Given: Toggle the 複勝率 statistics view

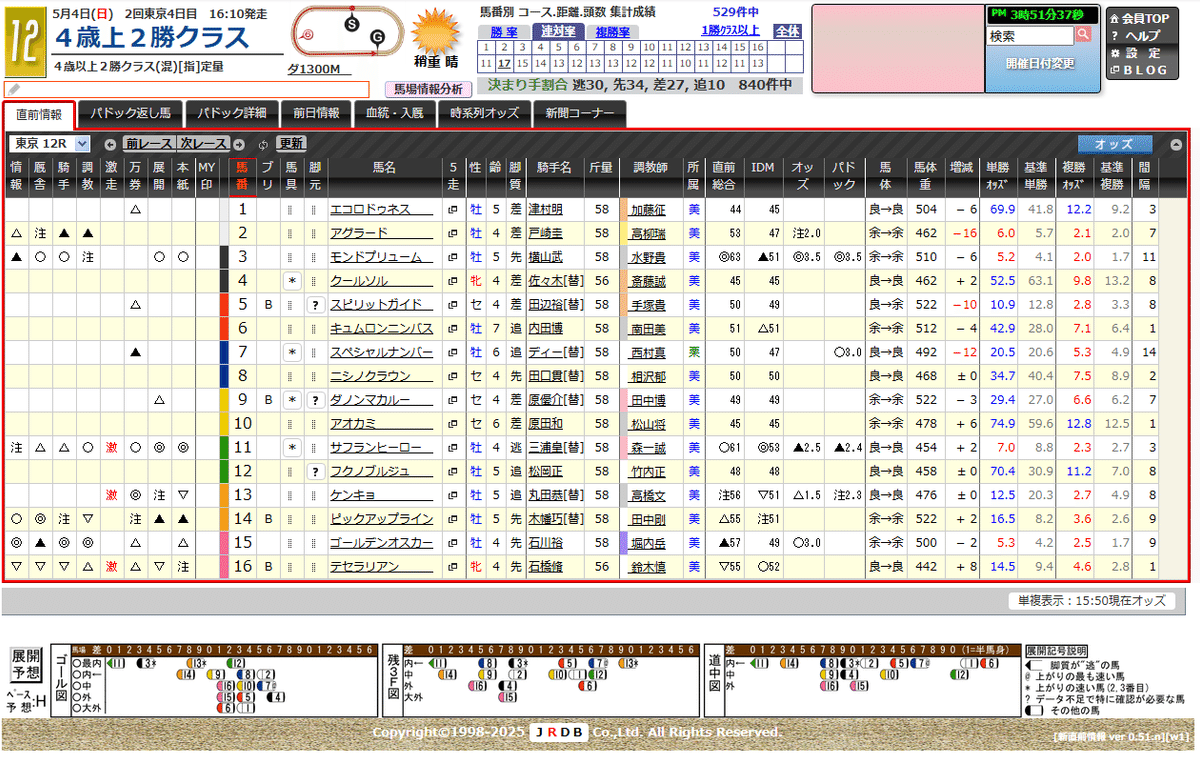Looking at the screenshot, I should (x=613, y=31).
